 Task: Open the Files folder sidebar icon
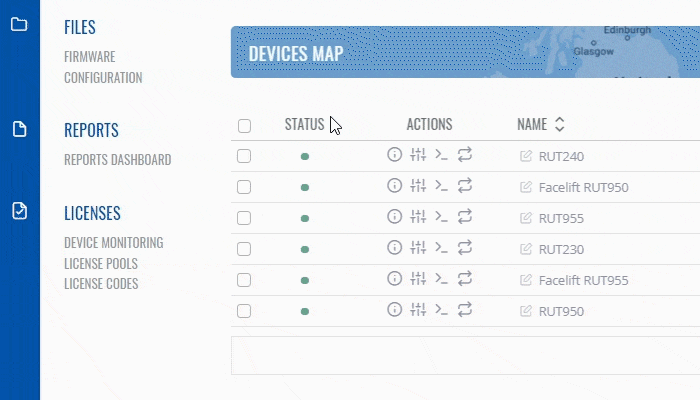19,24
